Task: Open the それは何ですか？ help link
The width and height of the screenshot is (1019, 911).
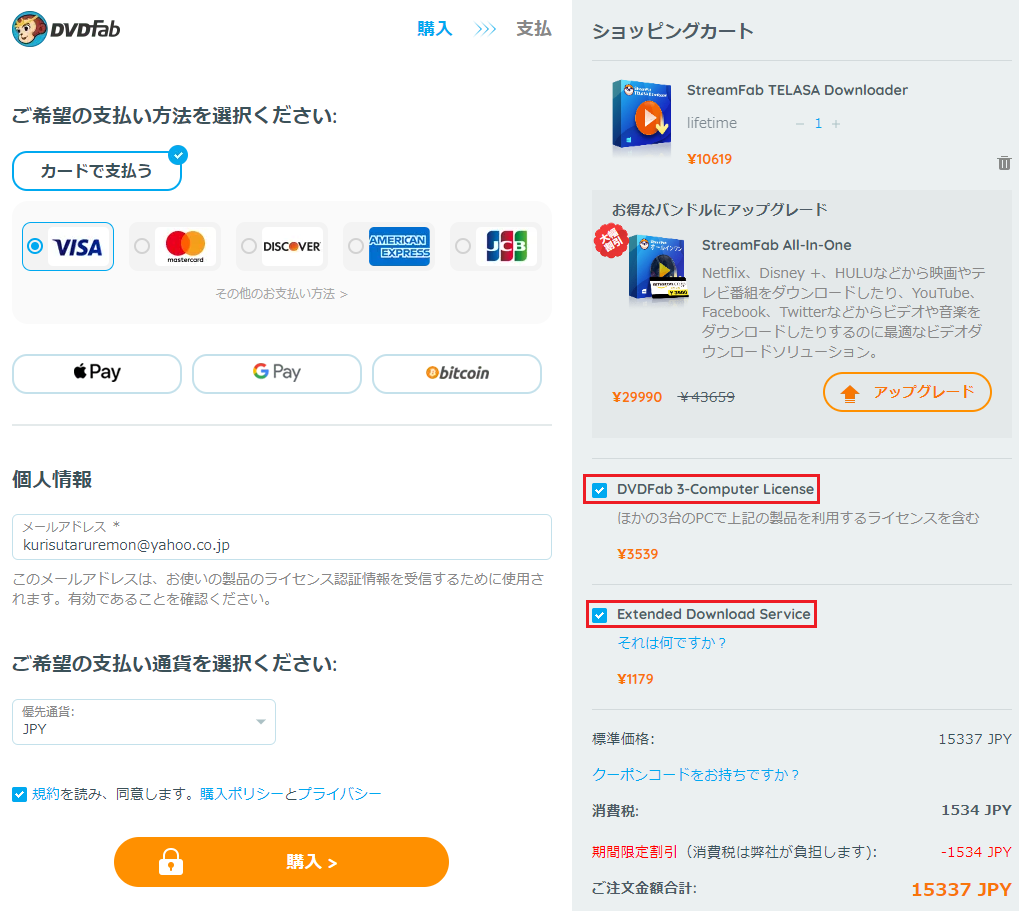Action: (x=671, y=643)
